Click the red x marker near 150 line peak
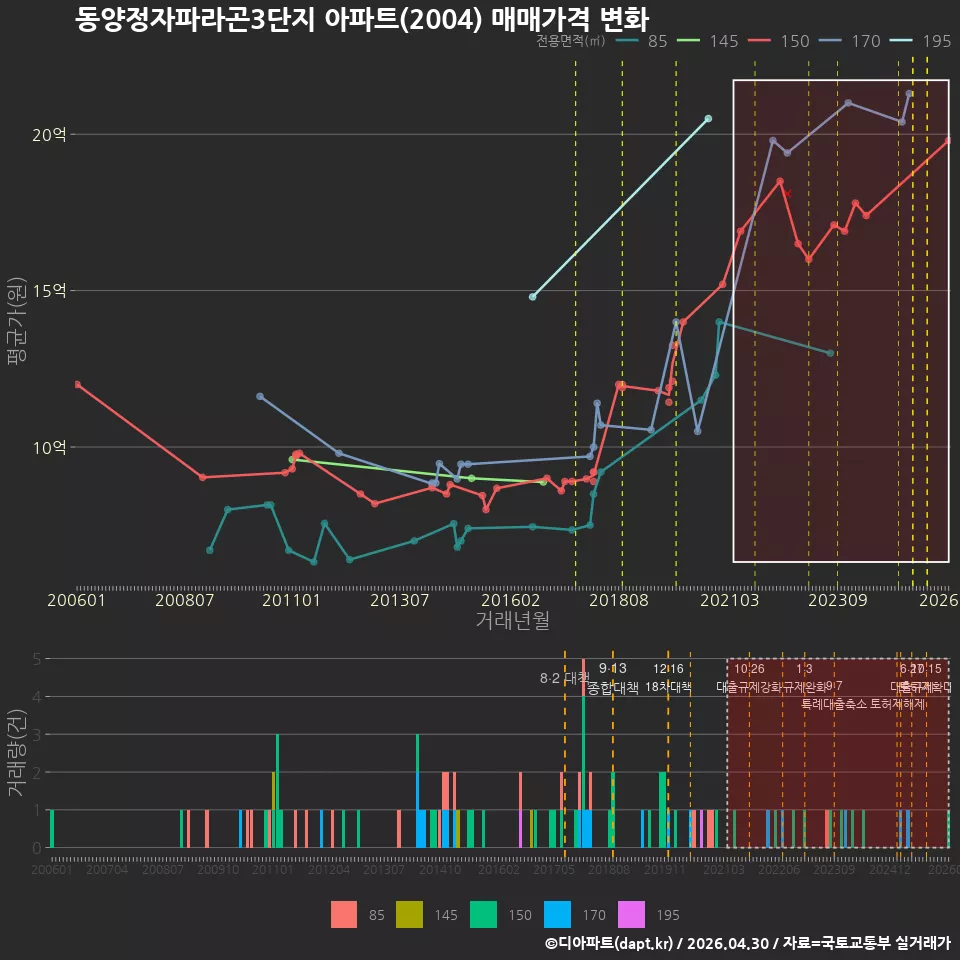The height and width of the screenshot is (960, 960). click(788, 194)
